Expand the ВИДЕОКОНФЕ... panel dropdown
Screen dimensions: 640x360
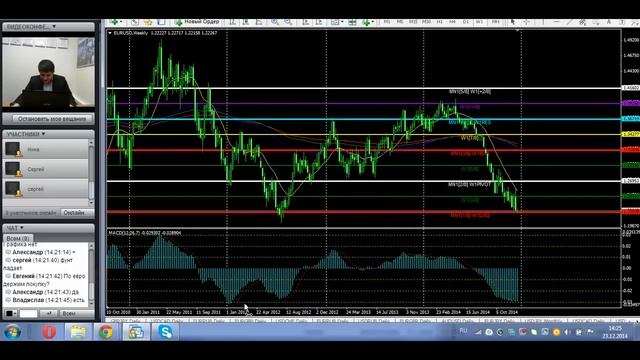54,27
